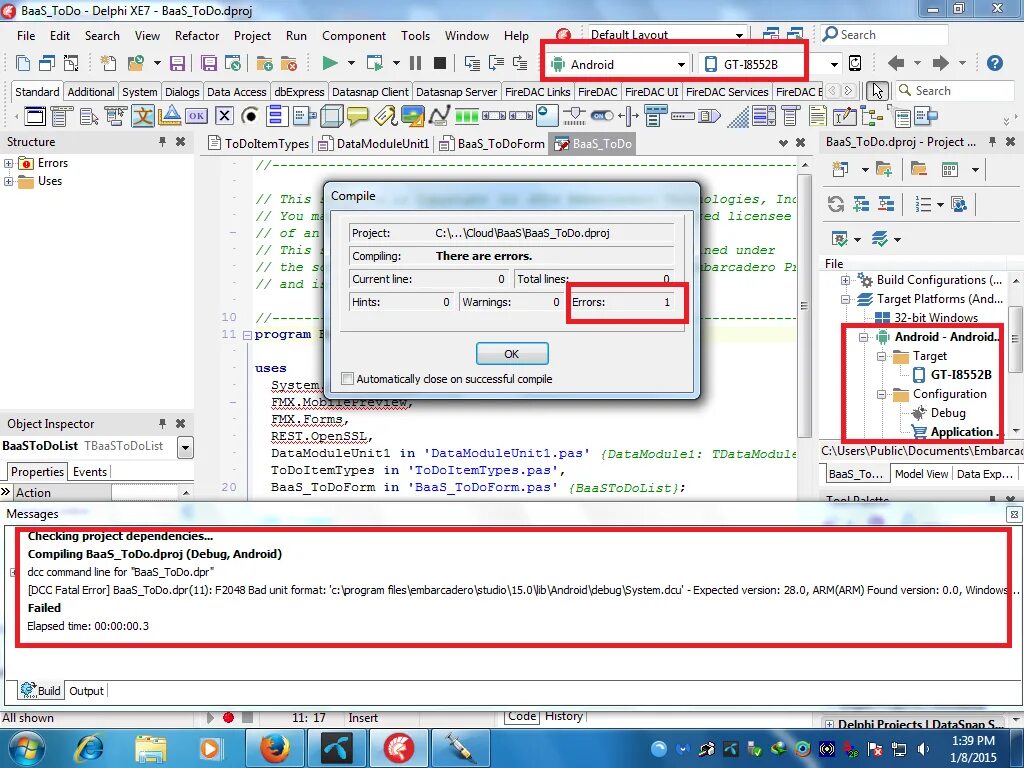Click OK in Compile dialog
The height and width of the screenshot is (768, 1024).
[512, 353]
